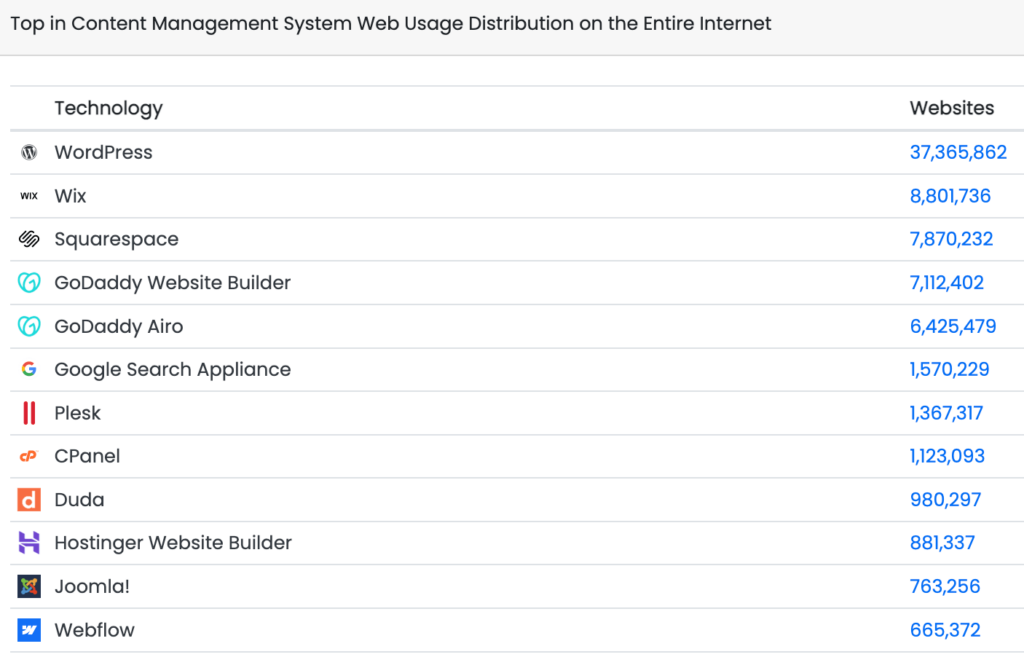This screenshot has height=657, width=1024.
Task: Click the Technology column header
Action: click(x=108, y=108)
